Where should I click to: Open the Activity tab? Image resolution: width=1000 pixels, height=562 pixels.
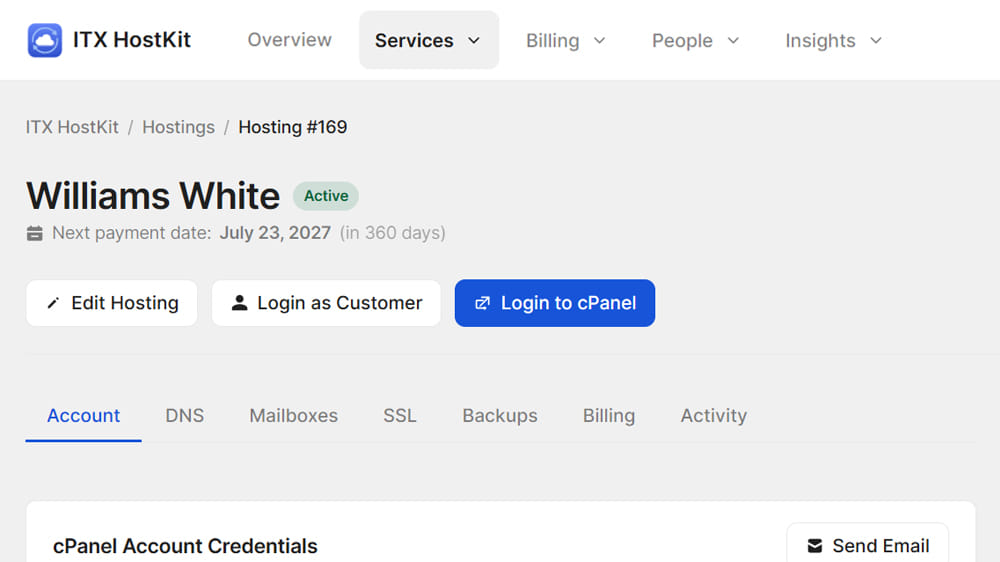click(714, 415)
